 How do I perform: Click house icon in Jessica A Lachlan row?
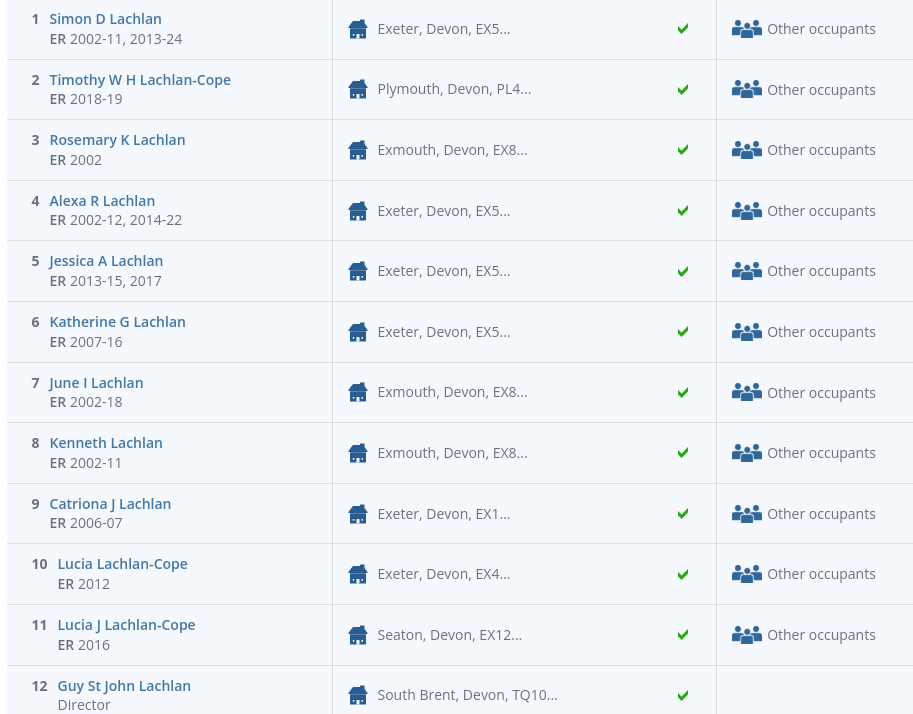(x=358, y=271)
